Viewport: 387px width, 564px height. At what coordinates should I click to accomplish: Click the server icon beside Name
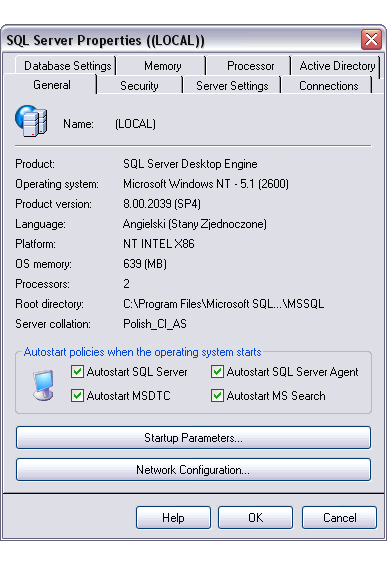[x=31, y=121]
